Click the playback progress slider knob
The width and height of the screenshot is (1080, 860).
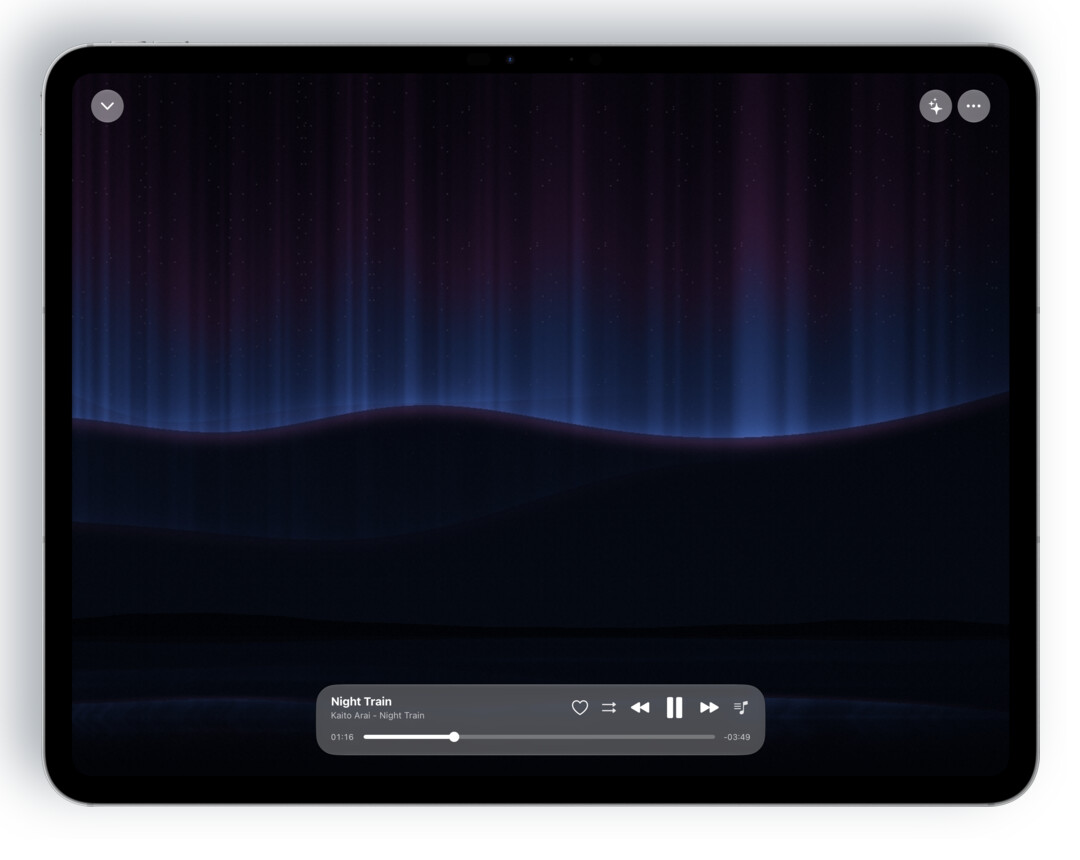pos(454,737)
